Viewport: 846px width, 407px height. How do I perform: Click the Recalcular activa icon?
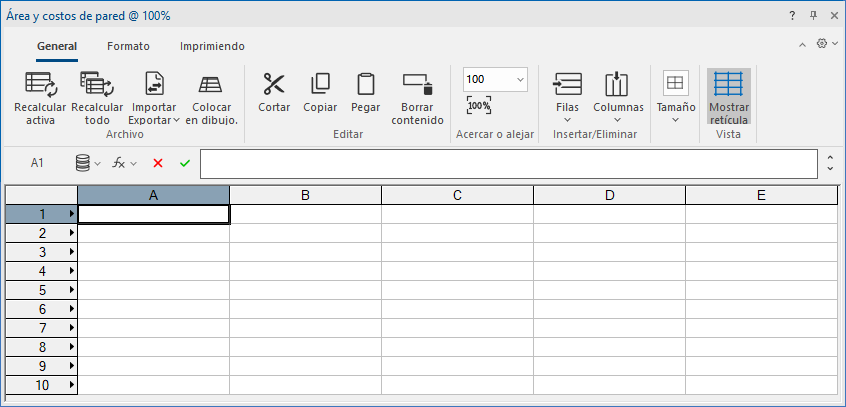pyautogui.click(x=41, y=84)
